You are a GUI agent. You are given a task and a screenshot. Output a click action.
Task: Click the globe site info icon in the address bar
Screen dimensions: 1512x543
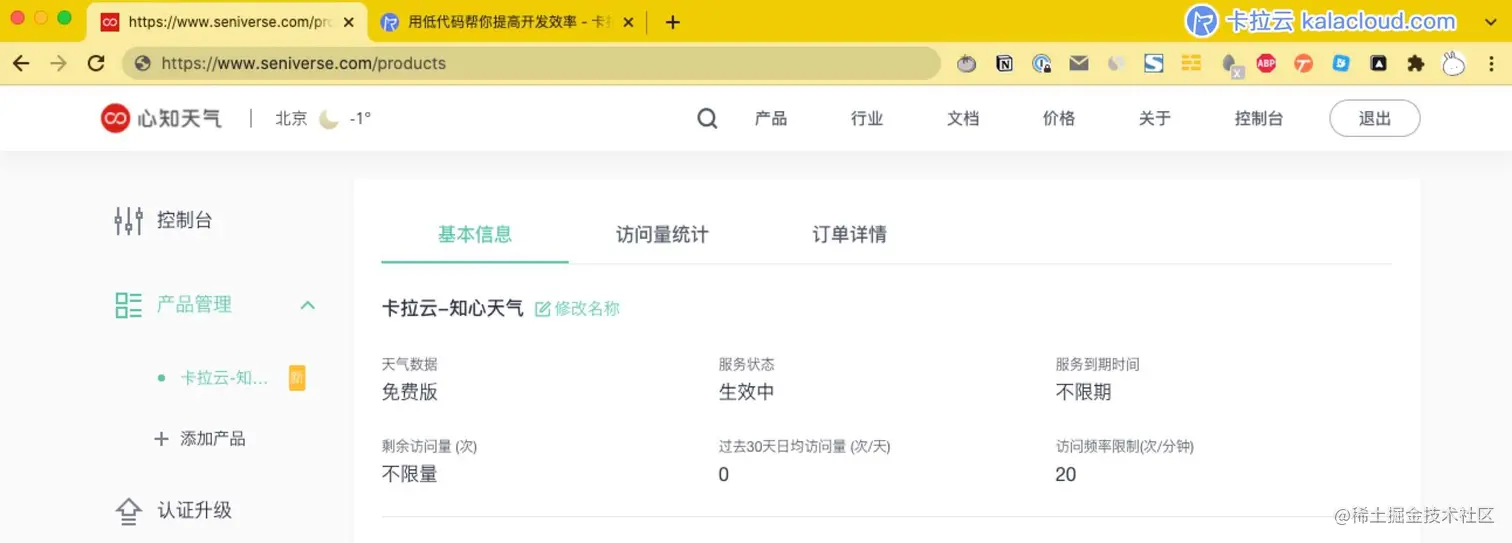click(143, 63)
